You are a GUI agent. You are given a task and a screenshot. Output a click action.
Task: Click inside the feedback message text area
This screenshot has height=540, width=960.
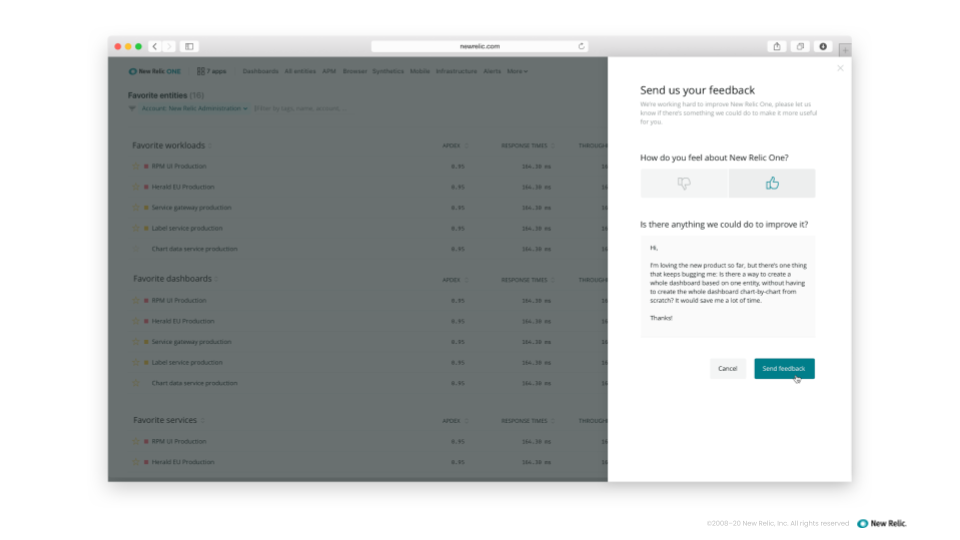point(728,287)
